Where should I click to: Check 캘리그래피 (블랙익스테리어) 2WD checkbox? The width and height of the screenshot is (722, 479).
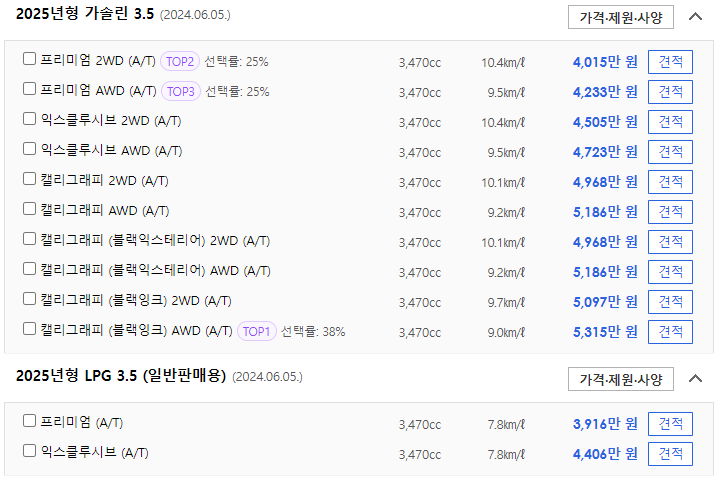coord(29,239)
